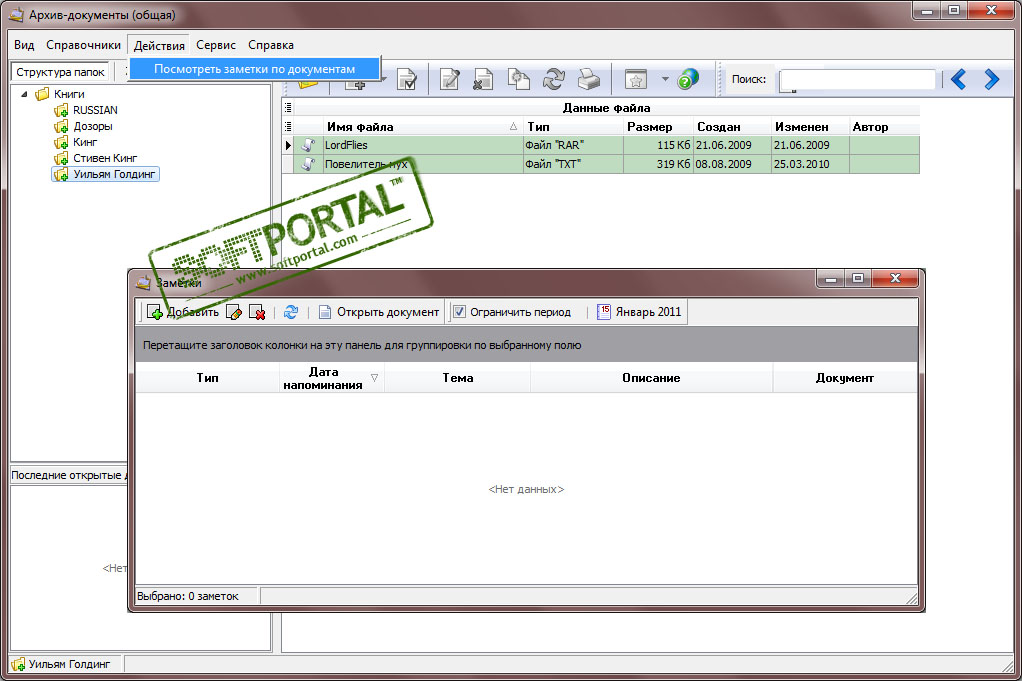Click the Создан column header
Image resolution: width=1022 pixels, height=681 pixels.
[733, 126]
